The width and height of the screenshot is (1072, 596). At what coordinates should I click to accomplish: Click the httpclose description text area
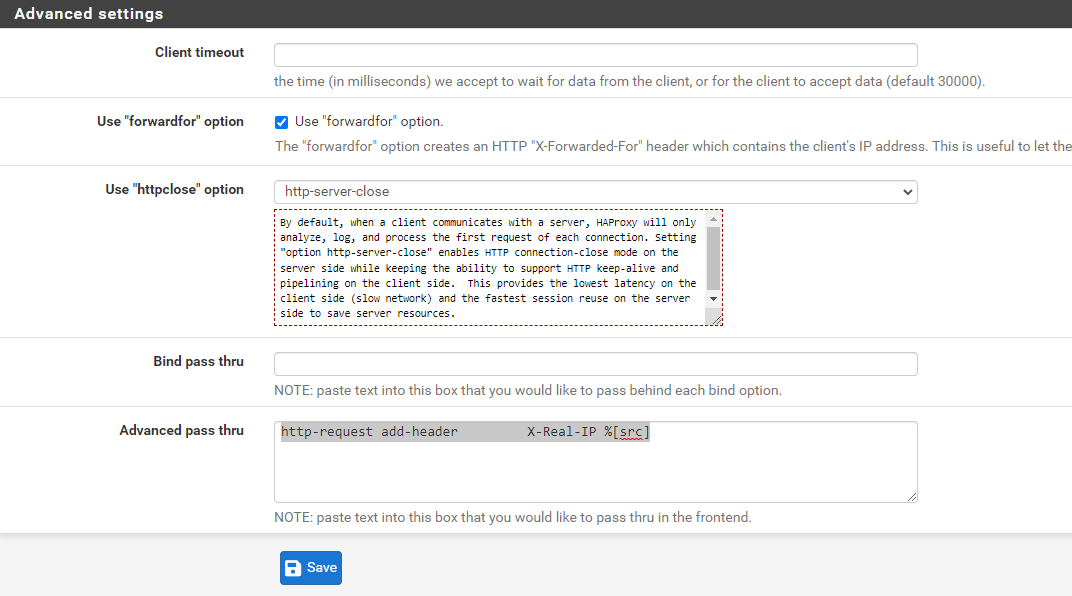pyautogui.click(x=490, y=267)
